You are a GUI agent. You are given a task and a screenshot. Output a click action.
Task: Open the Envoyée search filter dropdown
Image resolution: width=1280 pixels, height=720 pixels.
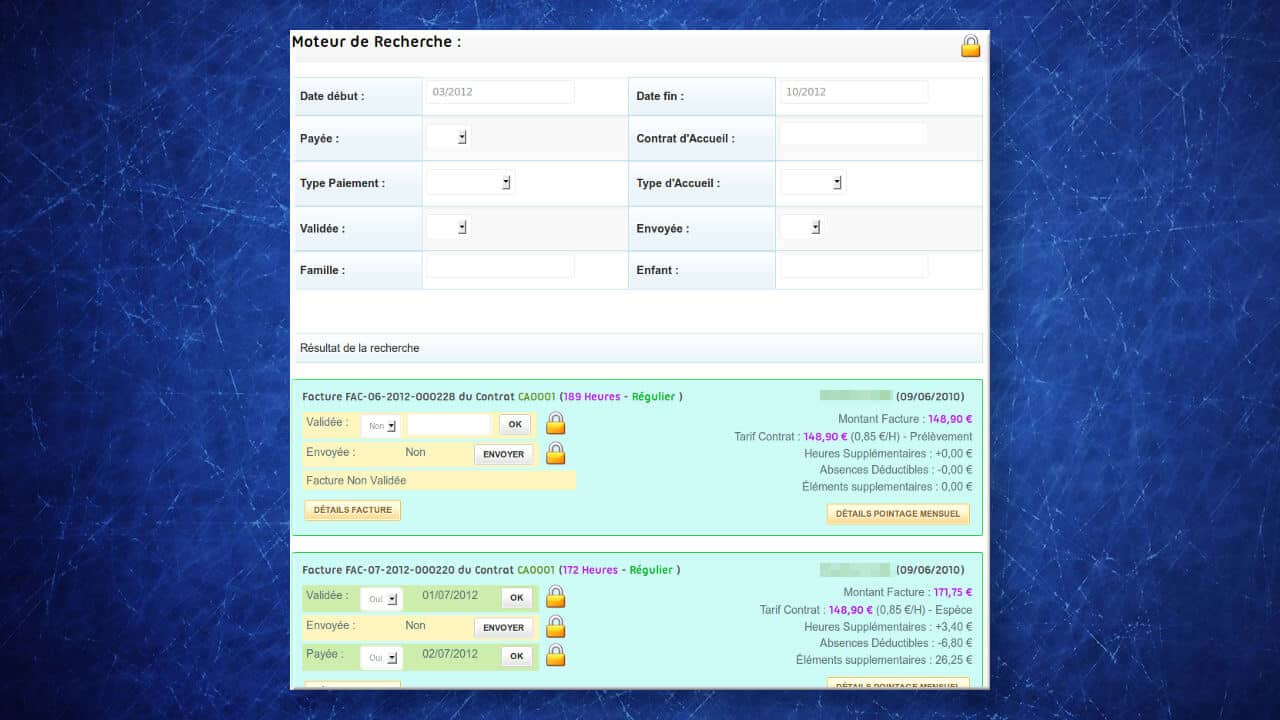tap(802, 228)
